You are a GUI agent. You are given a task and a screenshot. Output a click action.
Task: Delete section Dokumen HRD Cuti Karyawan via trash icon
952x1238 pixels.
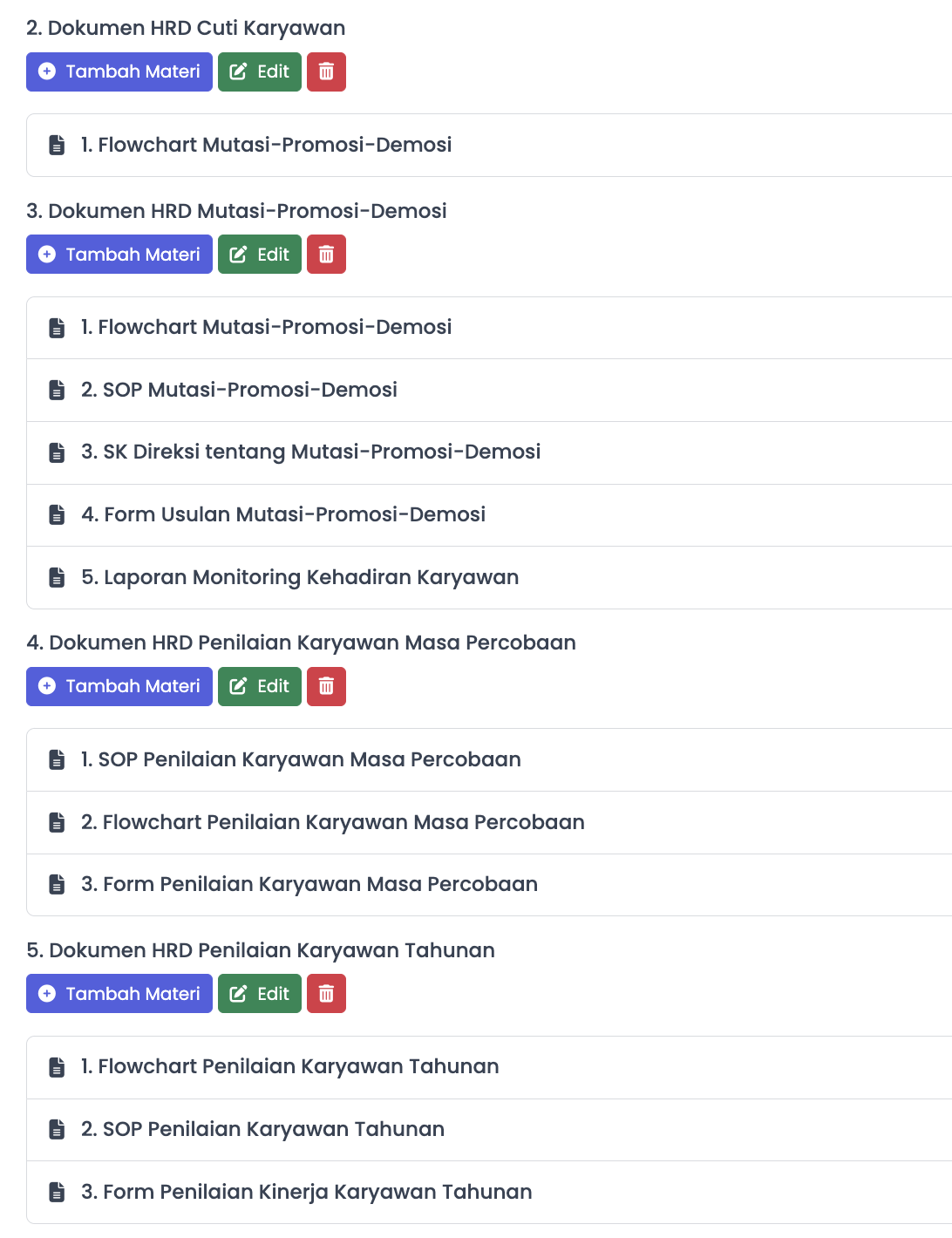326,71
